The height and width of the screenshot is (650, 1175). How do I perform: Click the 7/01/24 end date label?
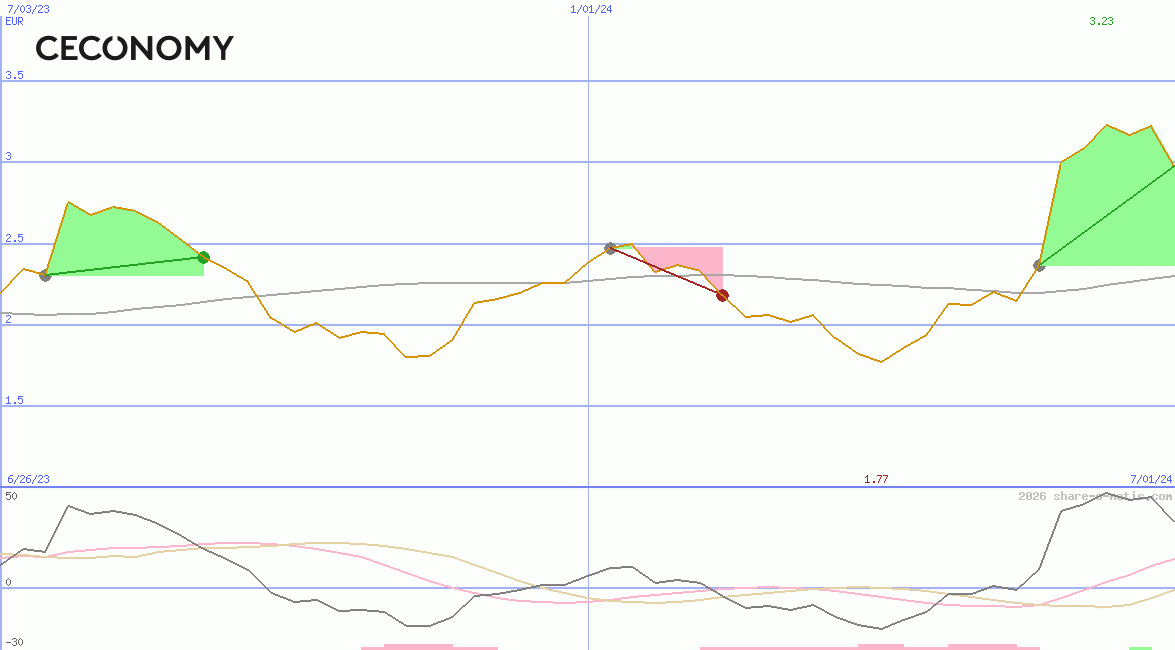point(1151,479)
